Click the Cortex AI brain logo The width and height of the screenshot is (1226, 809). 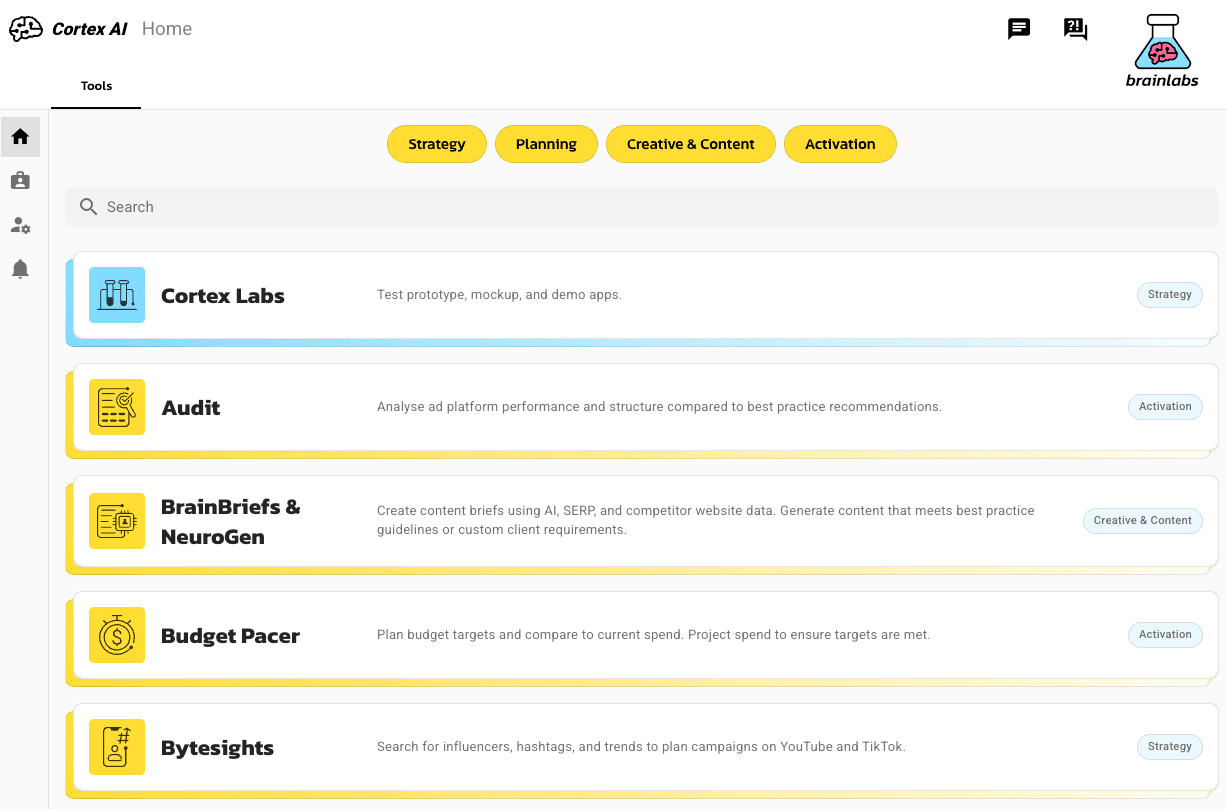click(26, 29)
